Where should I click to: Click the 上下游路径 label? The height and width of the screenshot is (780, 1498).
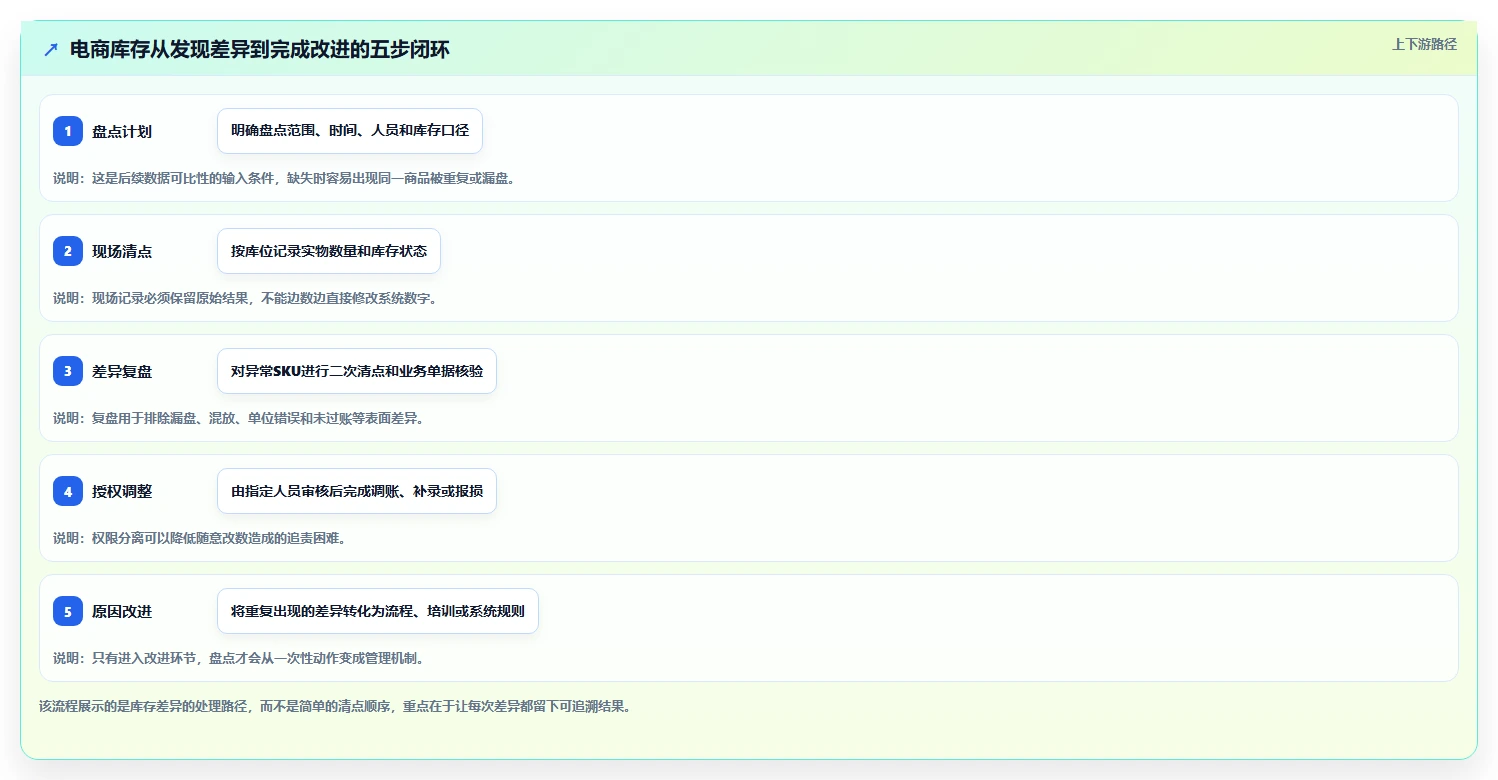click(x=1424, y=44)
